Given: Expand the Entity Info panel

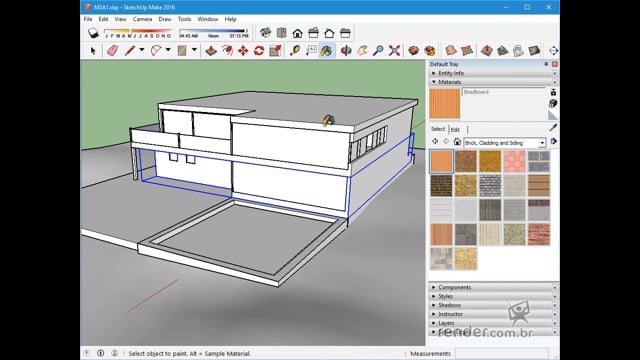Looking at the screenshot, I should tap(493, 73).
